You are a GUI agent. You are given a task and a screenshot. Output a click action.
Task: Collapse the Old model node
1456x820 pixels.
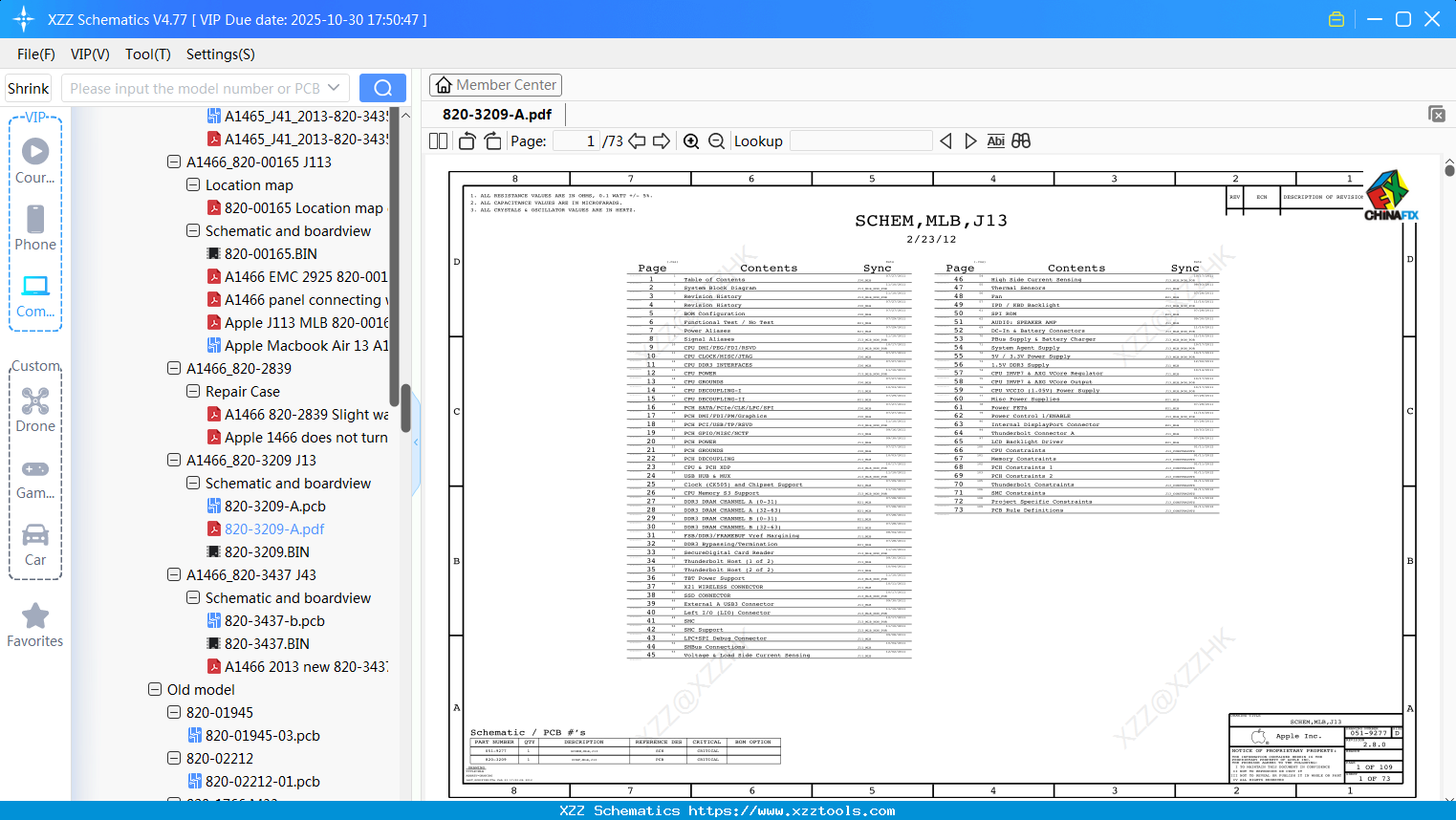[155, 689]
